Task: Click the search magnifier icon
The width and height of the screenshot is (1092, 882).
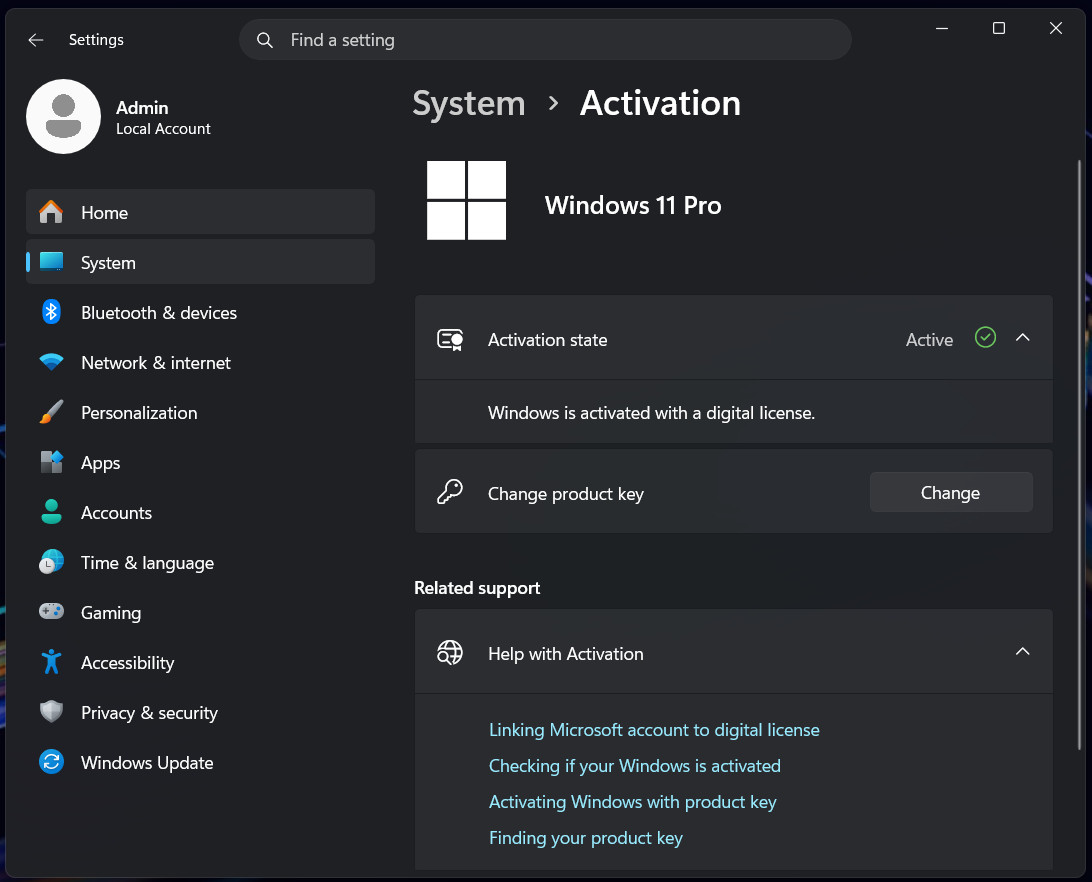Action: point(265,40)
